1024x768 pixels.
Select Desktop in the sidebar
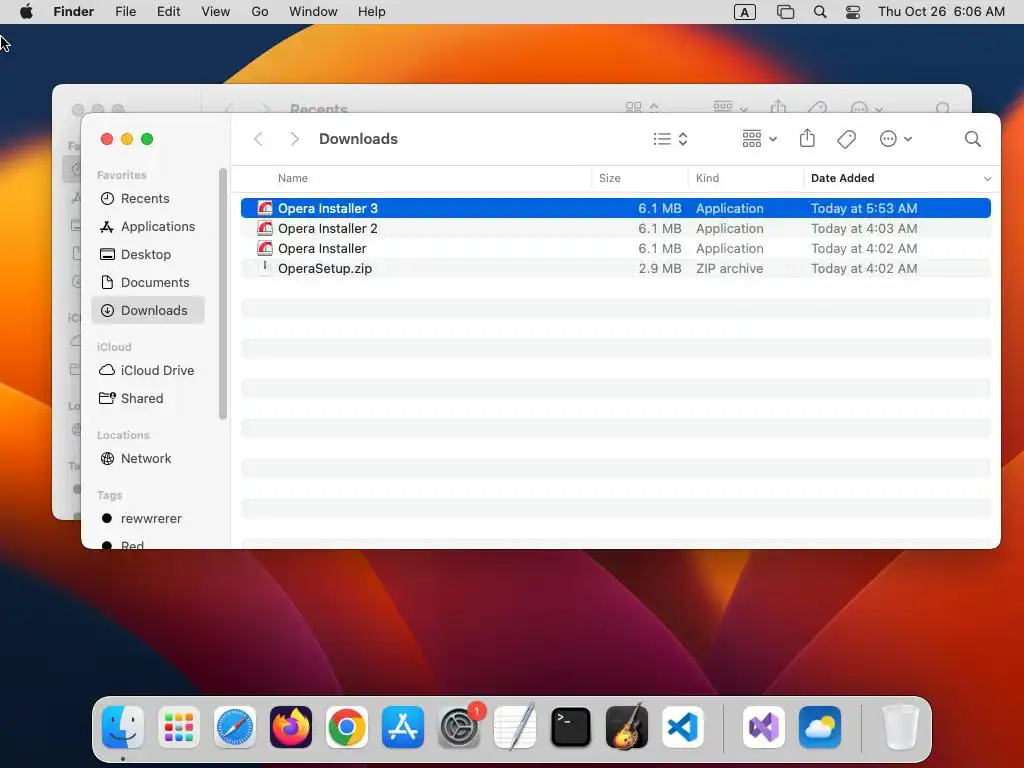(148, 255)
